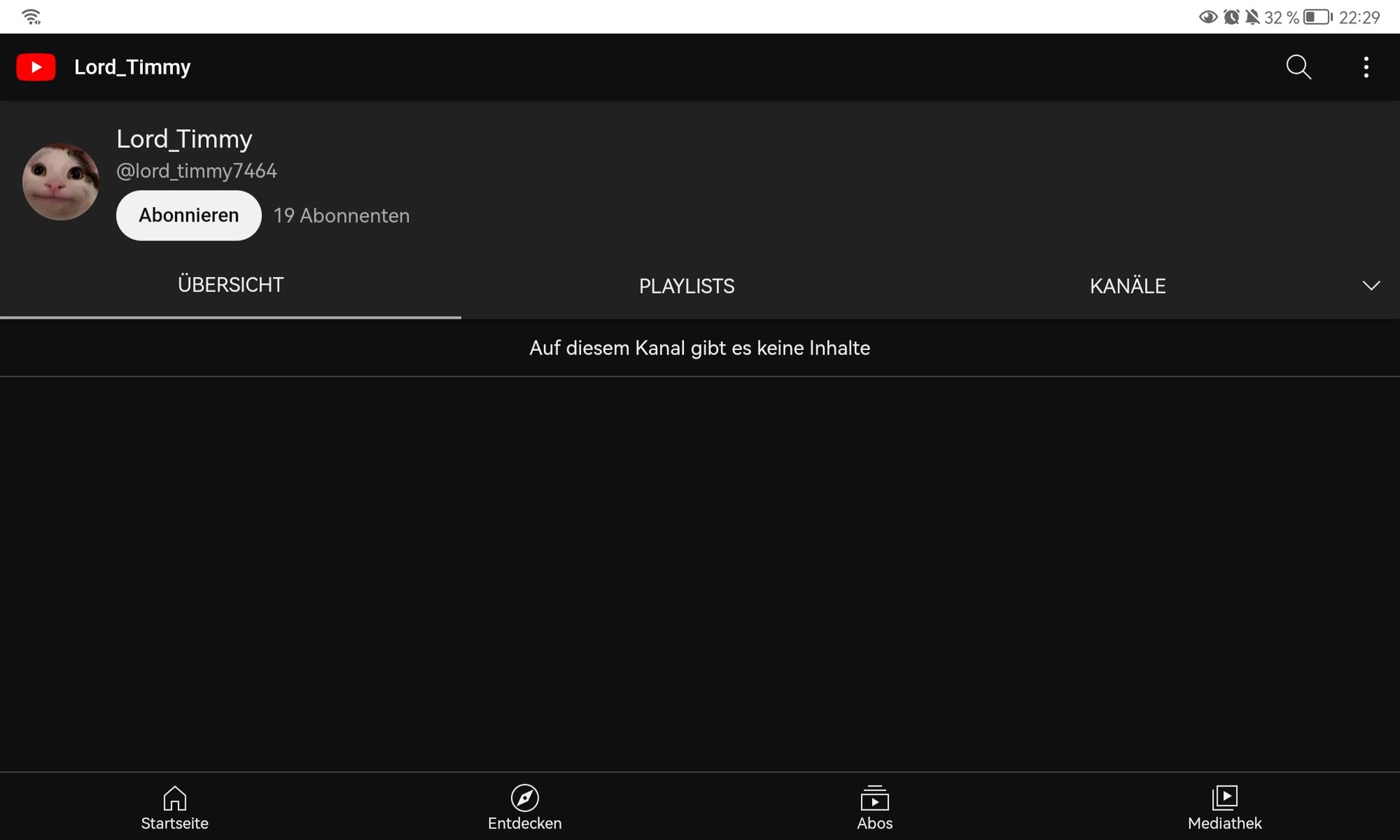Select the ÜBERSICHT tab
The width and height of the screenshot is (1400, 840).
[x=230, y=284]
